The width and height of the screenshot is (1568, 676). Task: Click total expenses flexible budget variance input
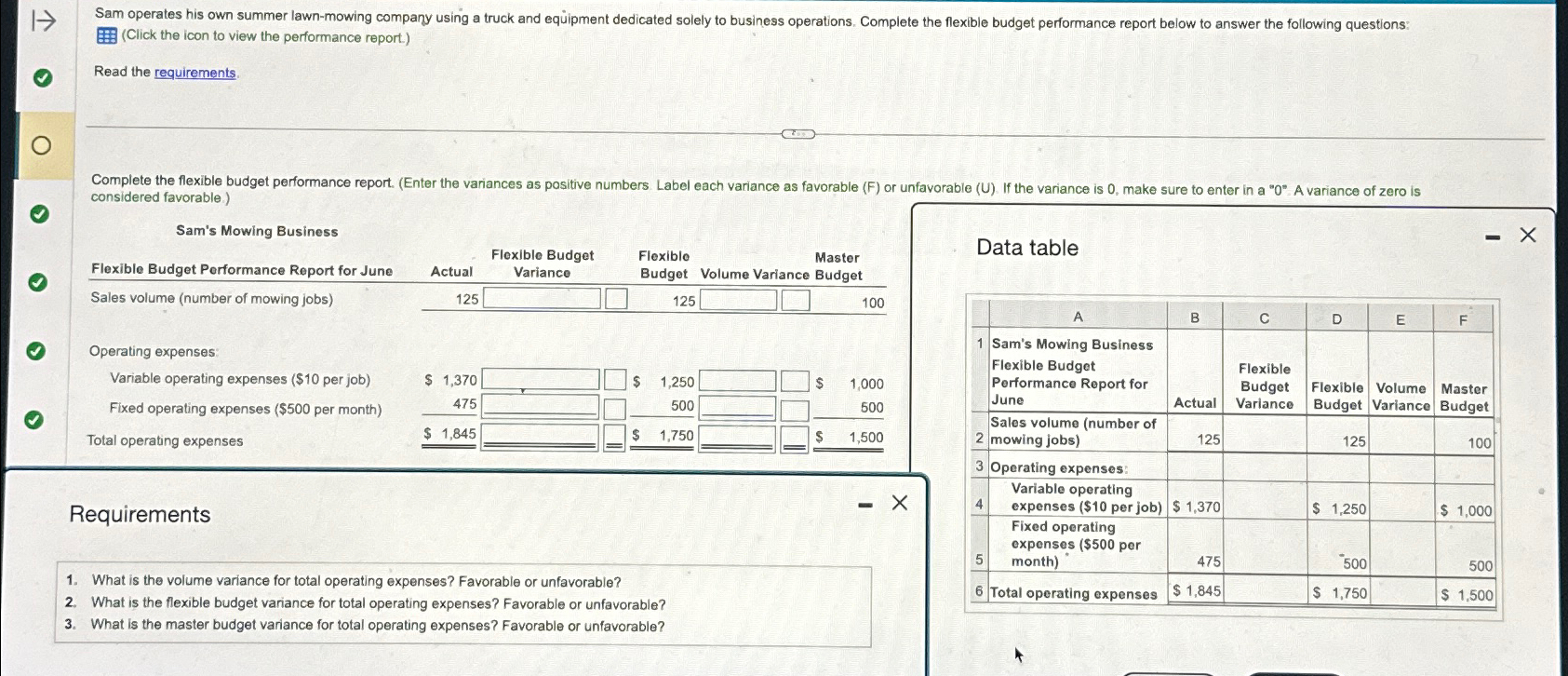pos(541,436)
